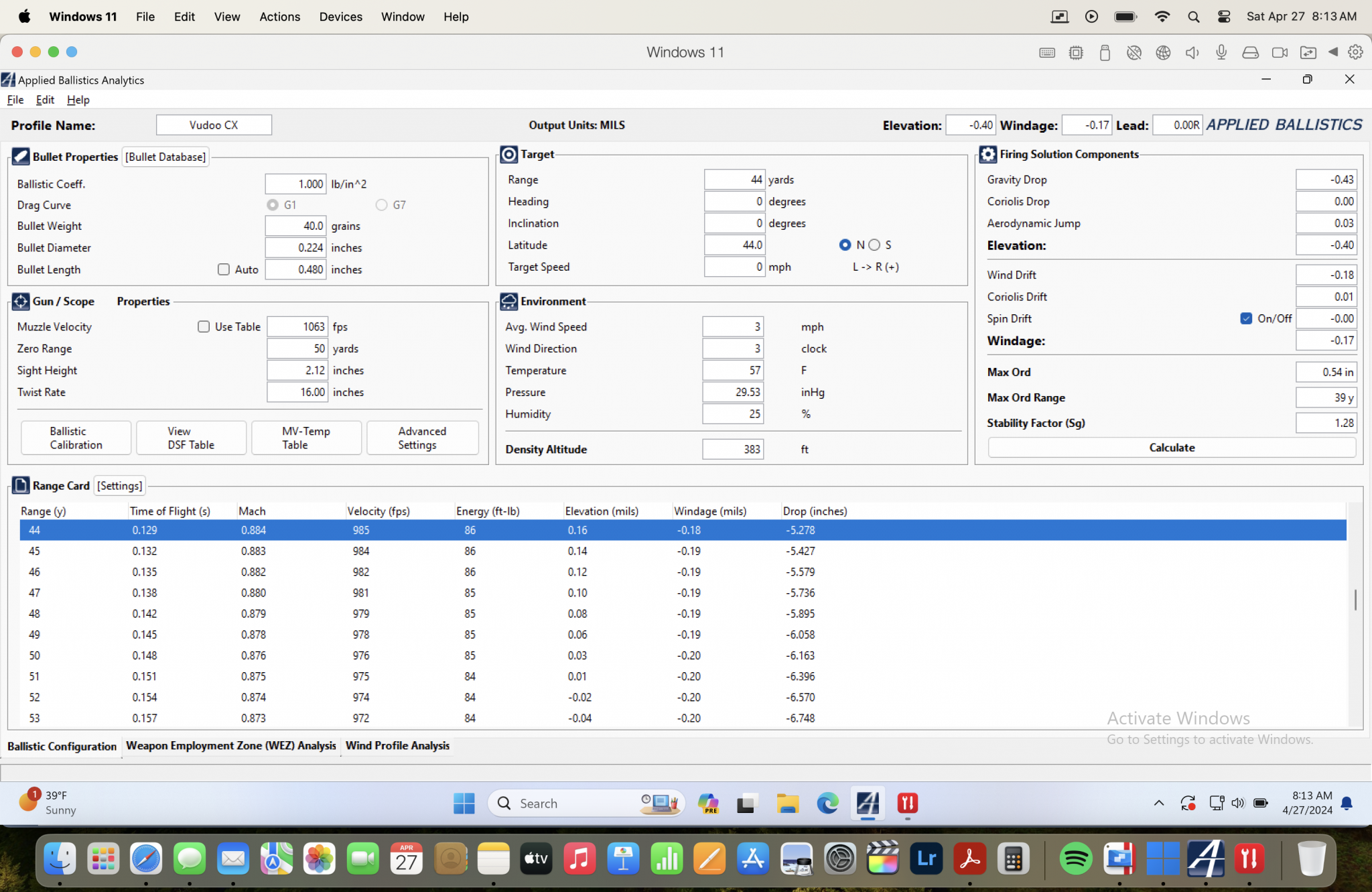Open File Explorer from Windows taskbar
1372x892 pixels.
tap(788, 803)
